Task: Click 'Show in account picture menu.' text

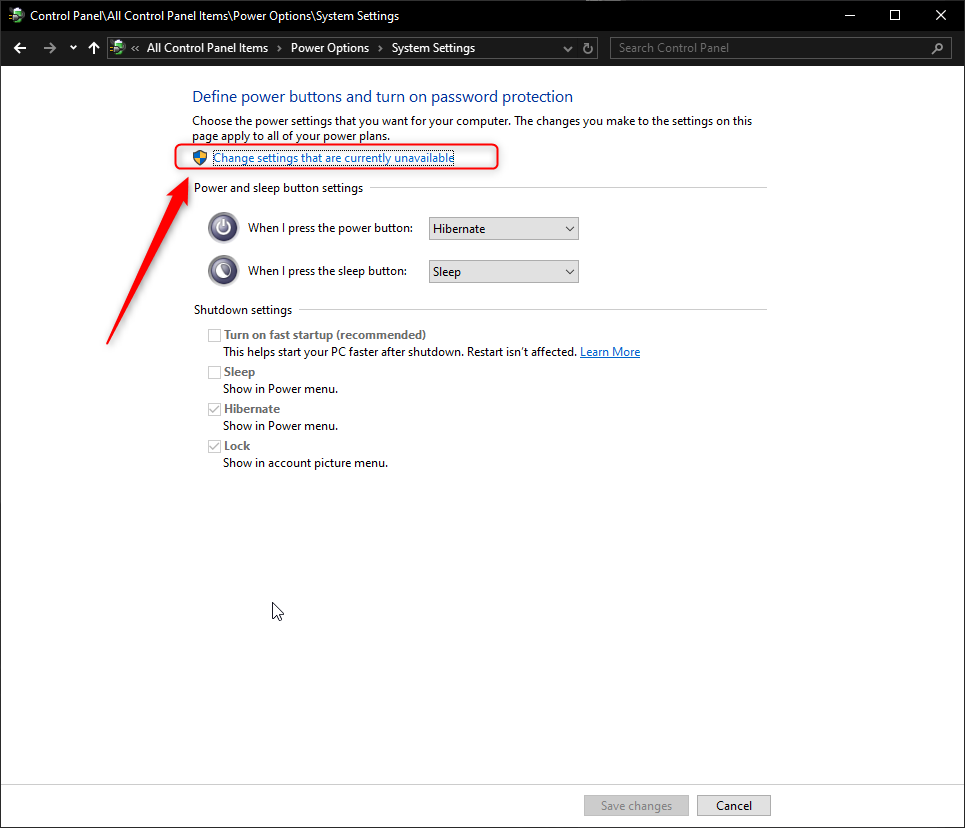Action: pos(305,463)
